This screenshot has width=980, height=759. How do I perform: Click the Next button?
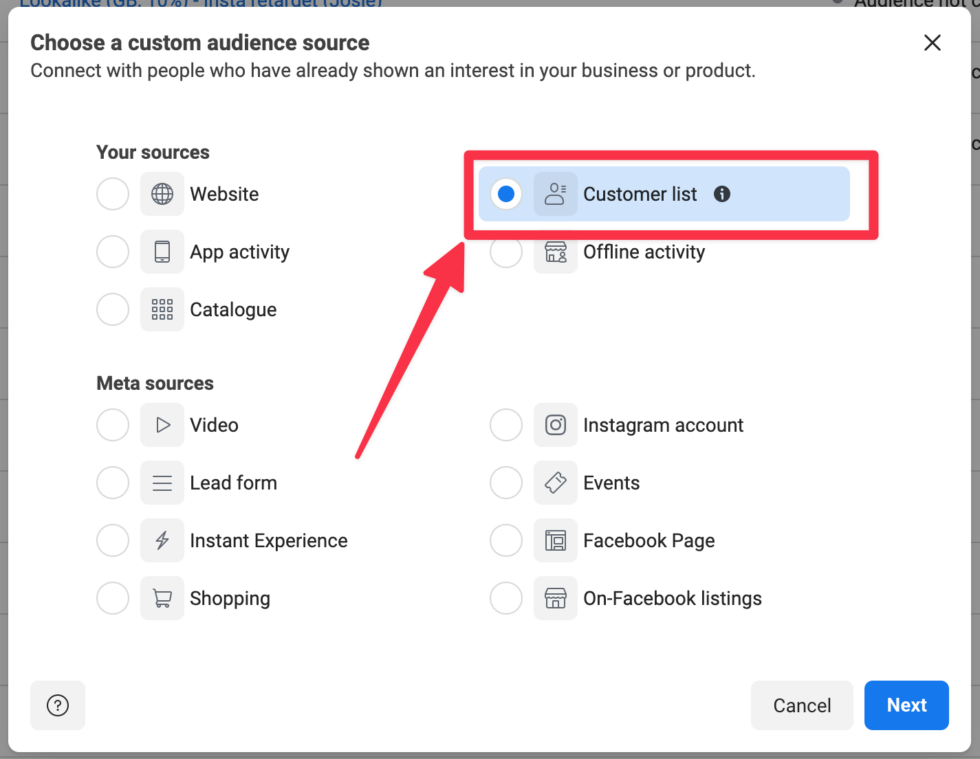pyautogui.click(x=906, y=705)
